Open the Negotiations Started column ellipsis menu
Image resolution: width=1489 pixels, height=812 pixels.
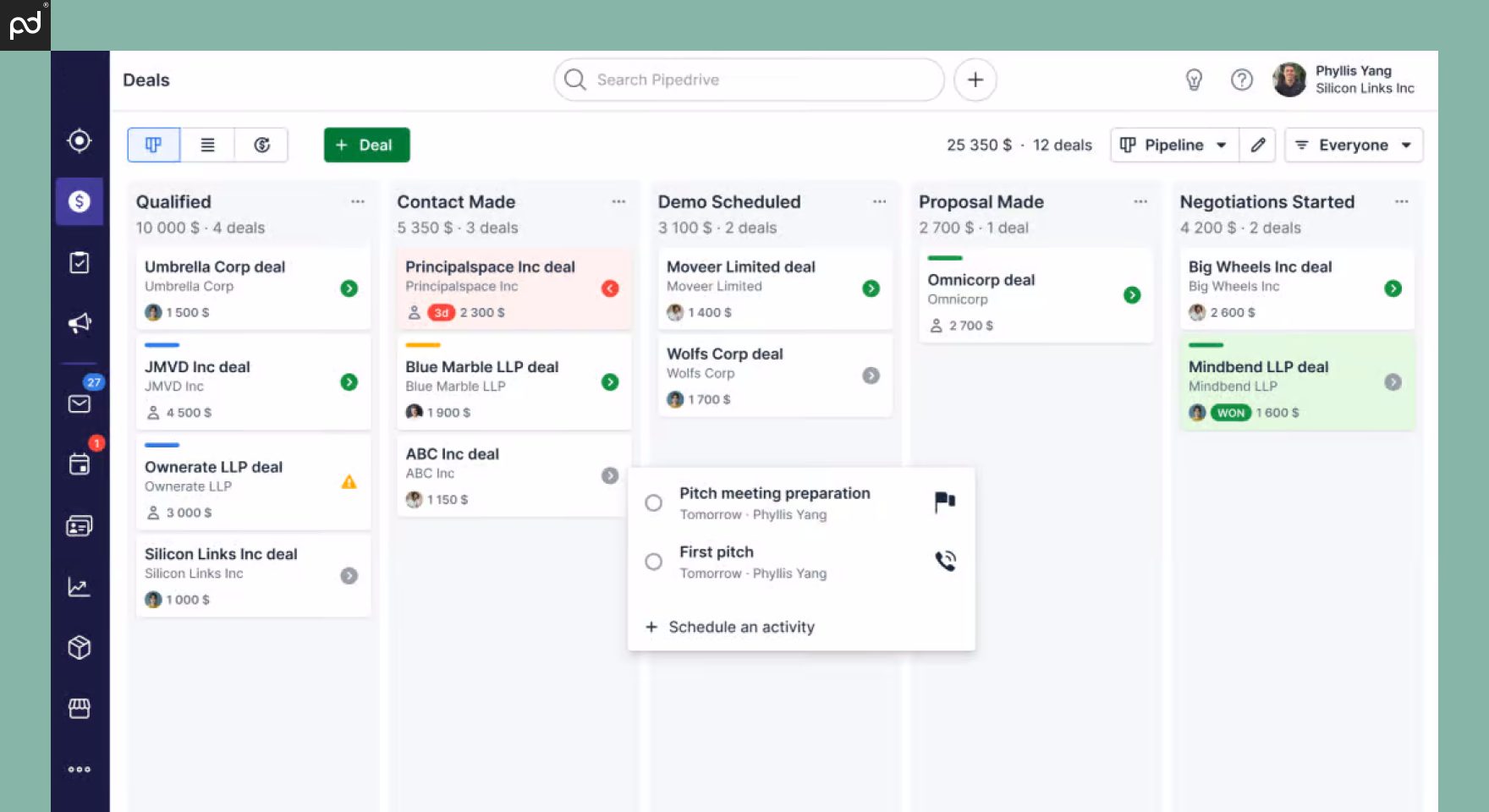tap(1402, 201)
